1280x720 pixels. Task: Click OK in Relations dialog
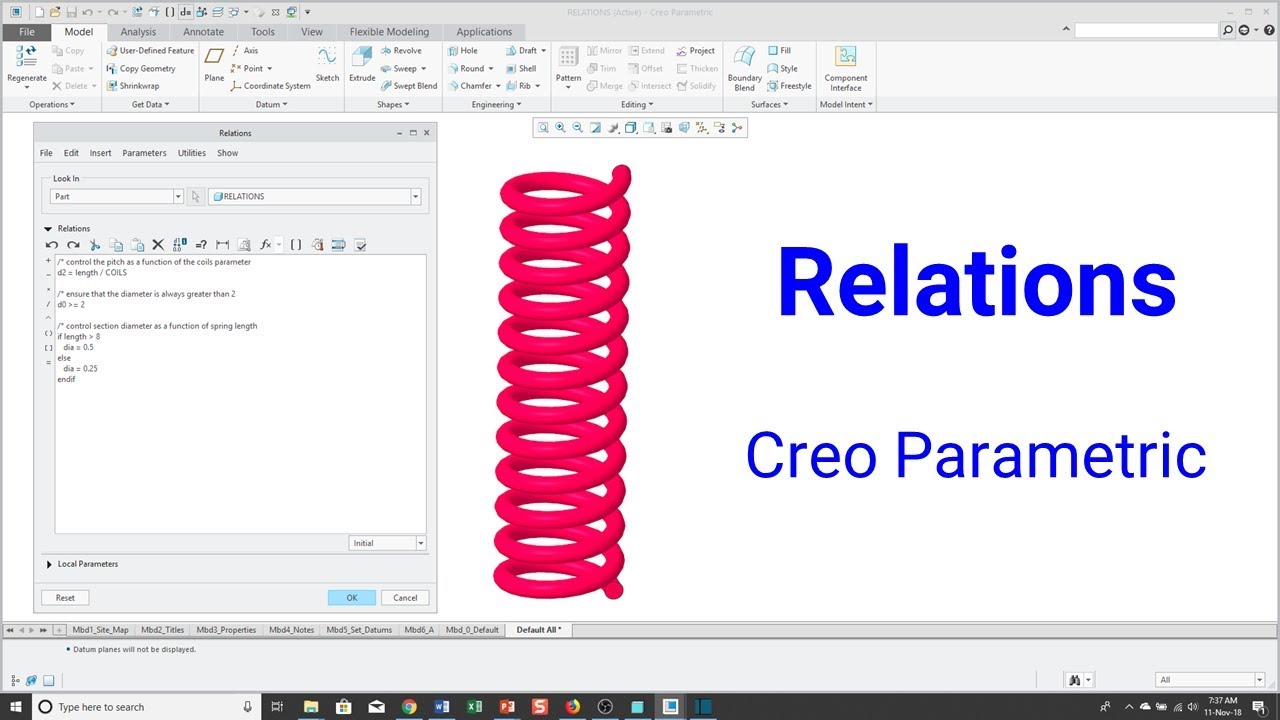pos(352,597)
